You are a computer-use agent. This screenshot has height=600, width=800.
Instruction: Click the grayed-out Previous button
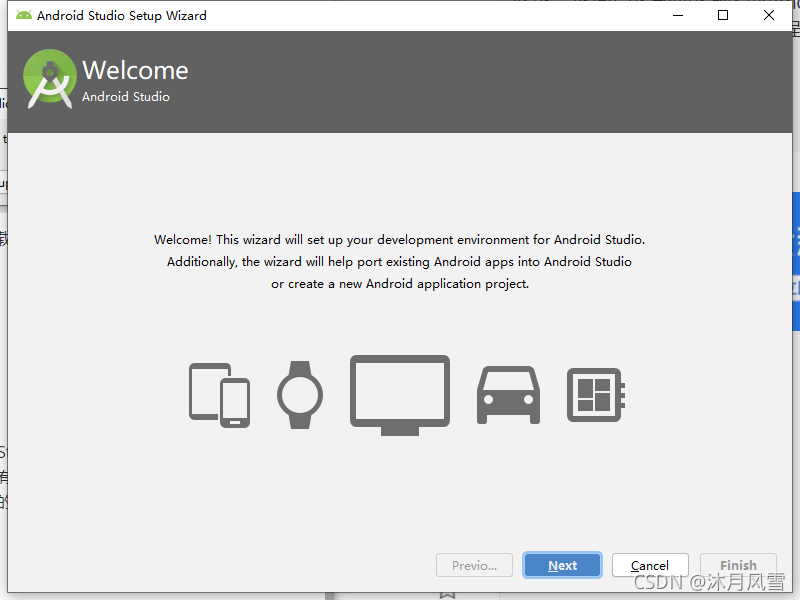[474, 565]
